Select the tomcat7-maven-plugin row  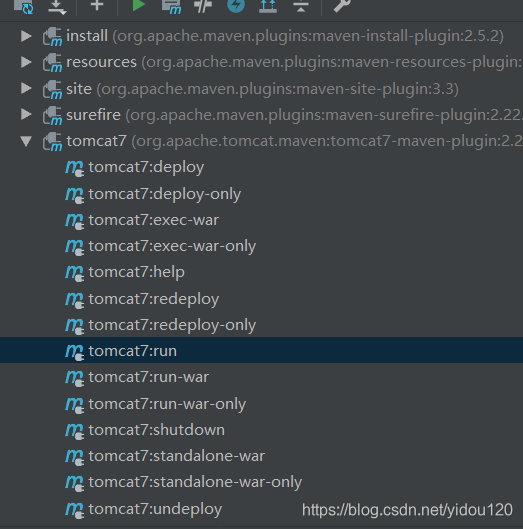click(262, 141)
